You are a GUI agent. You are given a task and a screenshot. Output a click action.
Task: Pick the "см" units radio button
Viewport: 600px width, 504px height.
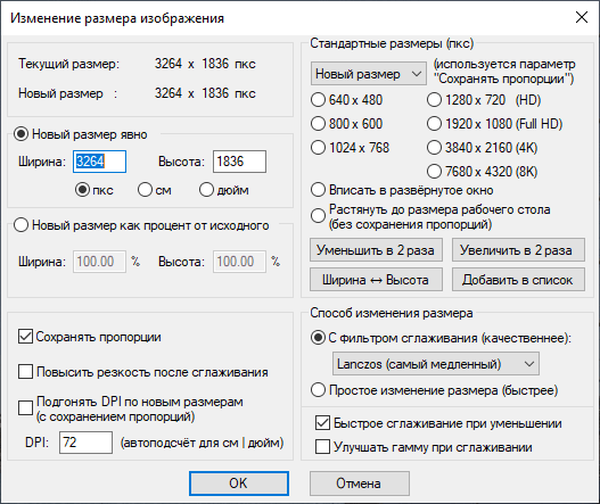click(145, 189)
